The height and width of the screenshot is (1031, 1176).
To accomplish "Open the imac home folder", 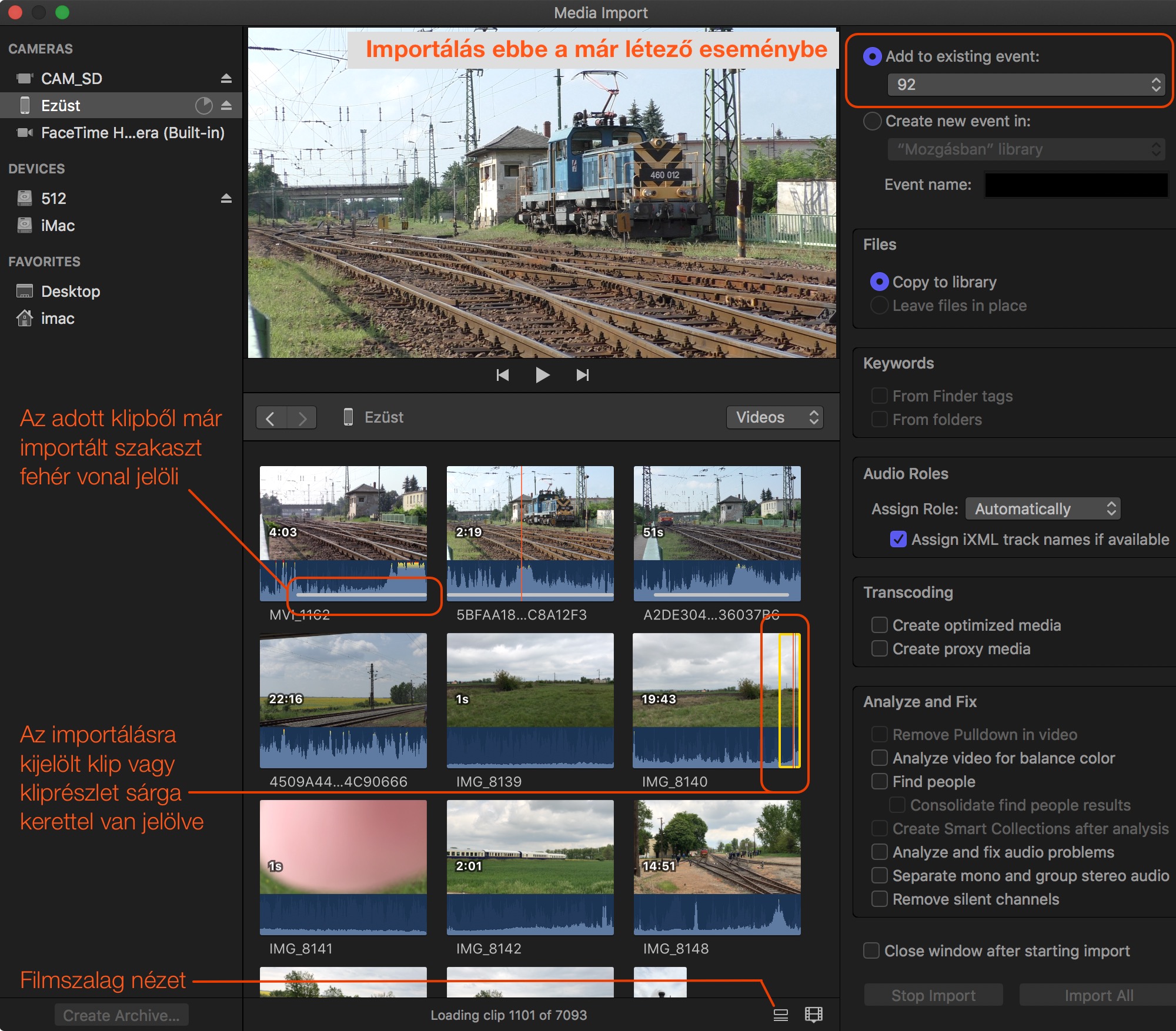I will [121, 319].
